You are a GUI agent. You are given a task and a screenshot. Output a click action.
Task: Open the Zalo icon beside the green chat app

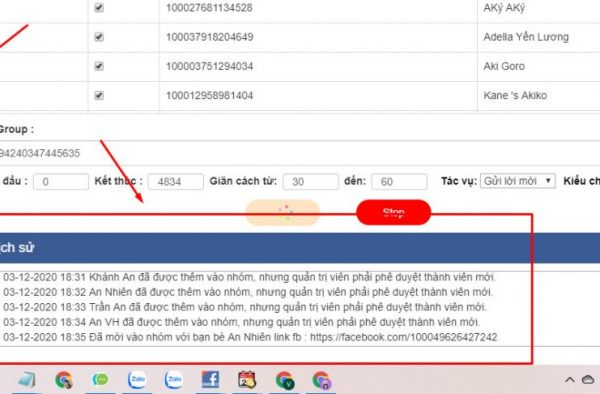tap(137, 379)
